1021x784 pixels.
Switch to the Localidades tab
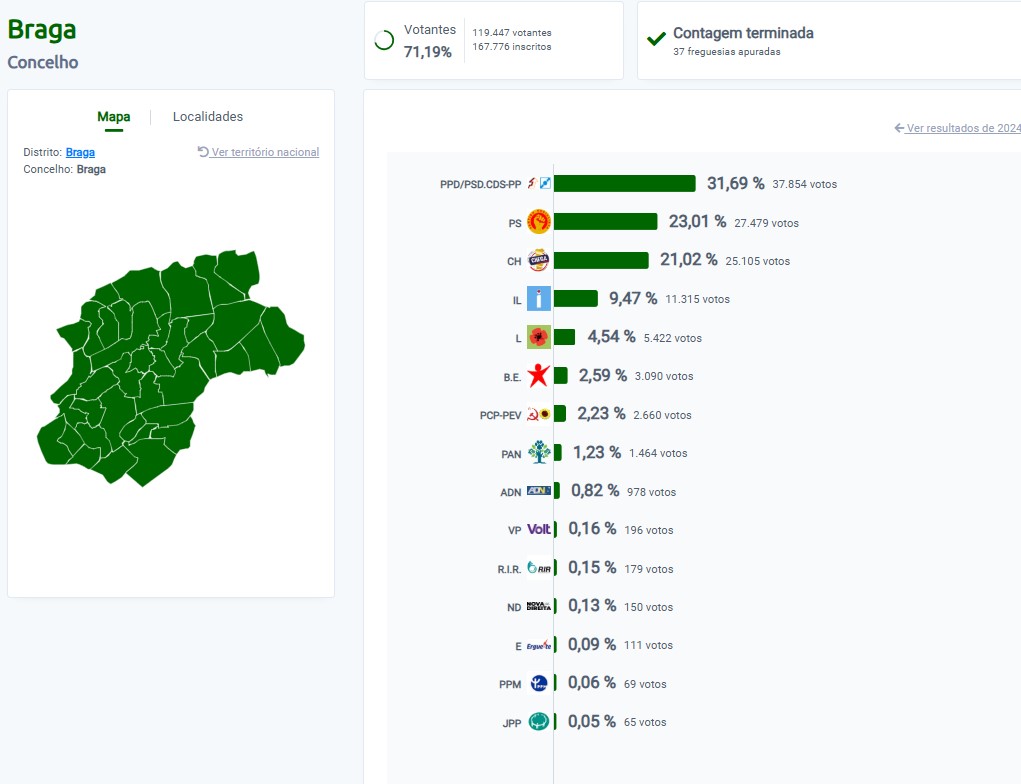coord(208,117)
